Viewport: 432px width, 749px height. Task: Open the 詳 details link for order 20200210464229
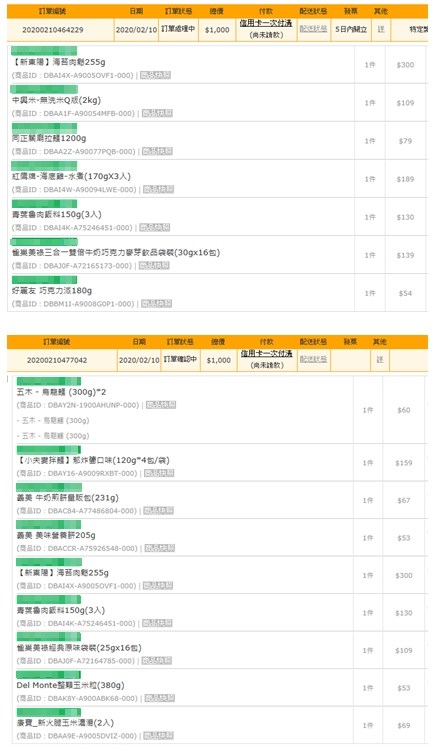coord(380,29)
